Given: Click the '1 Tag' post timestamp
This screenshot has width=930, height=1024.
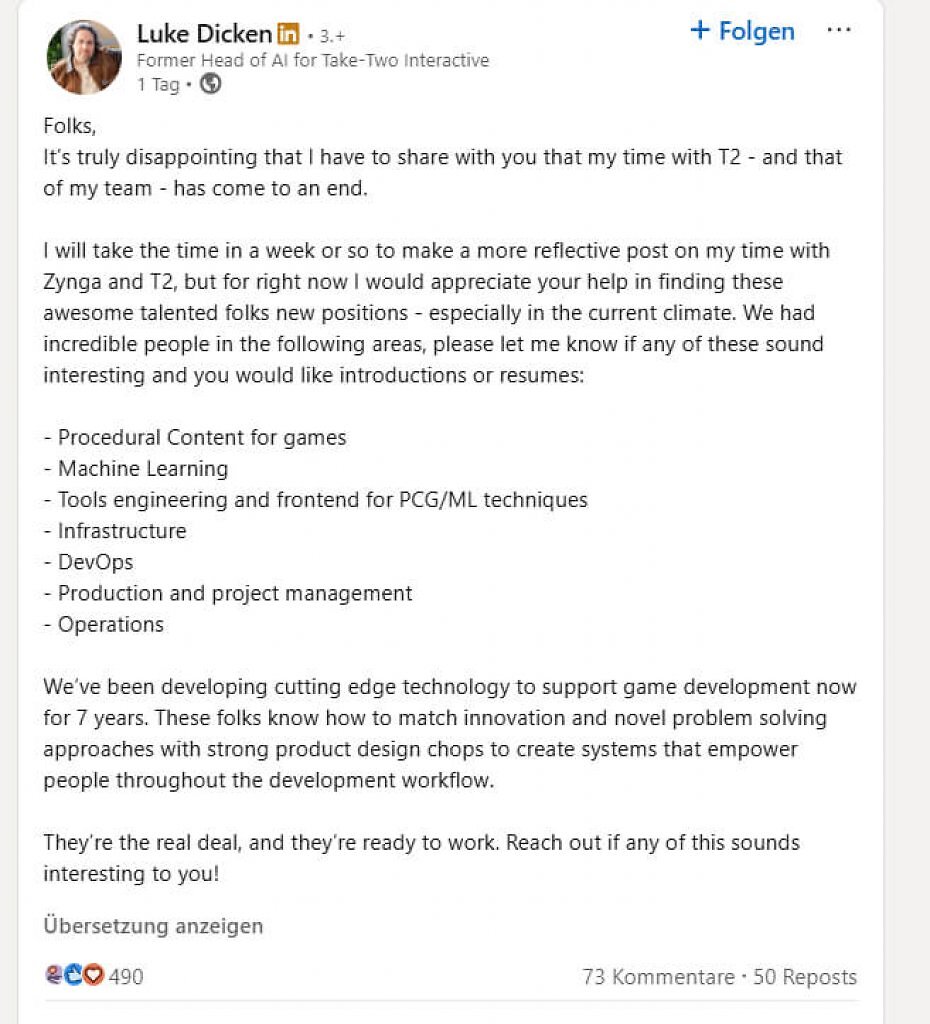Looking at the screenshot, I should pos(158,85).
